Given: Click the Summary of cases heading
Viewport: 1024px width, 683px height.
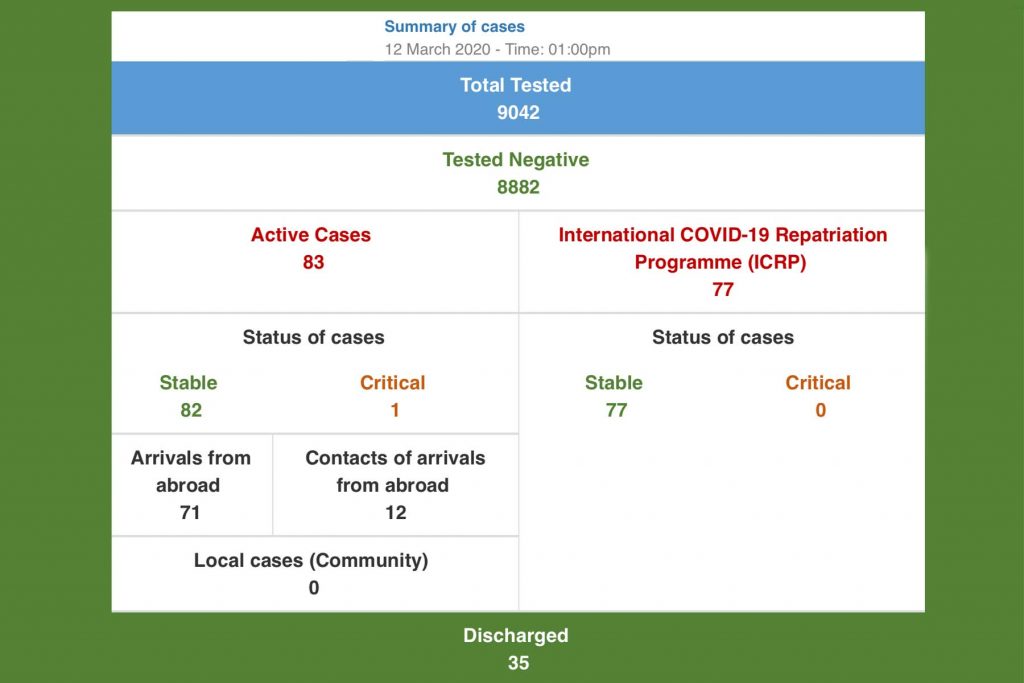Looking at the screenshot, I should tap(455, 26).
